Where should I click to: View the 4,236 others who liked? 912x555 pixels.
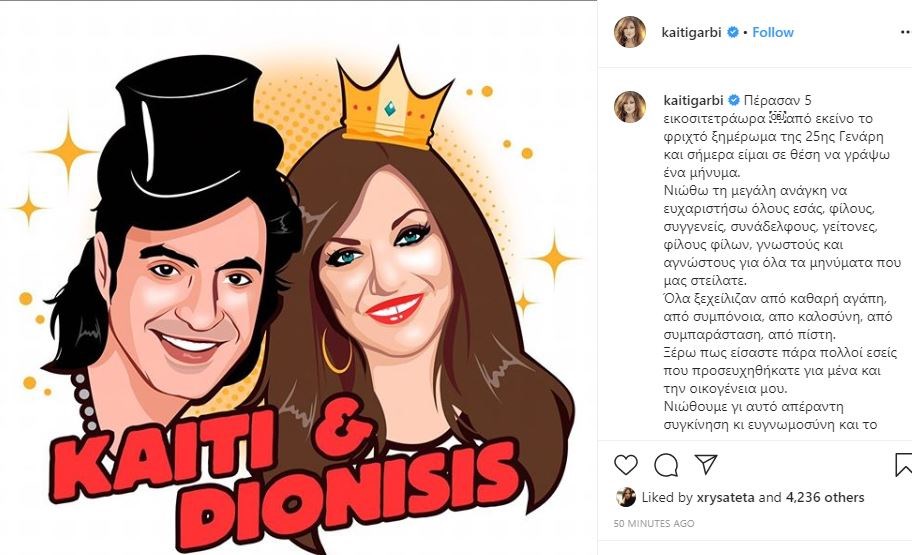825,497
